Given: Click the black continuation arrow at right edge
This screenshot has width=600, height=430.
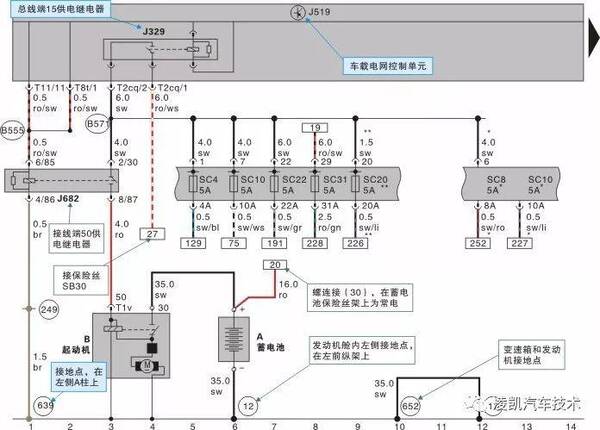Looking at the screenshot, I should [594, 37].
